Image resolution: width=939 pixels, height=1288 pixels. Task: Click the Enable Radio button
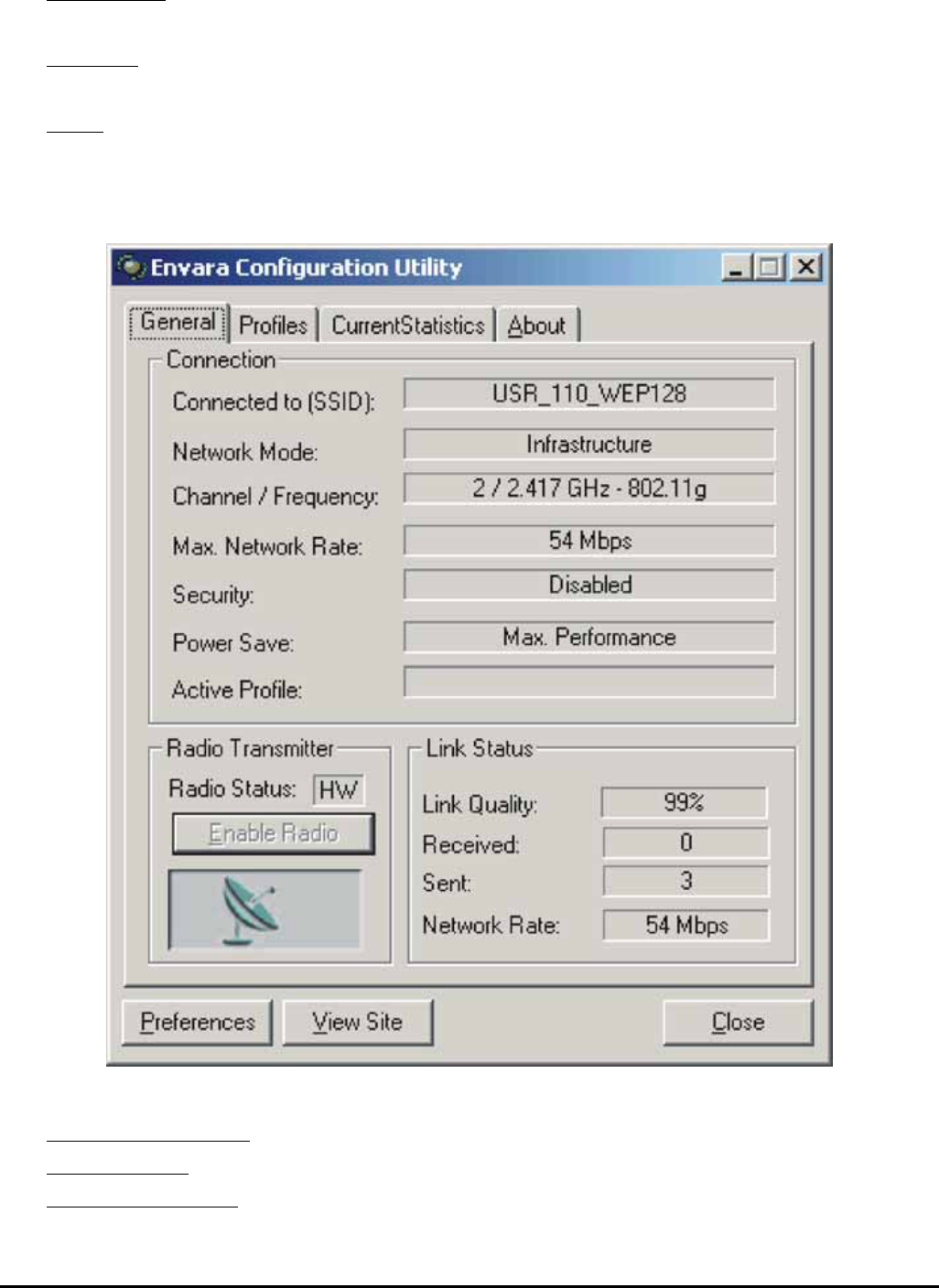pos(274,833)
